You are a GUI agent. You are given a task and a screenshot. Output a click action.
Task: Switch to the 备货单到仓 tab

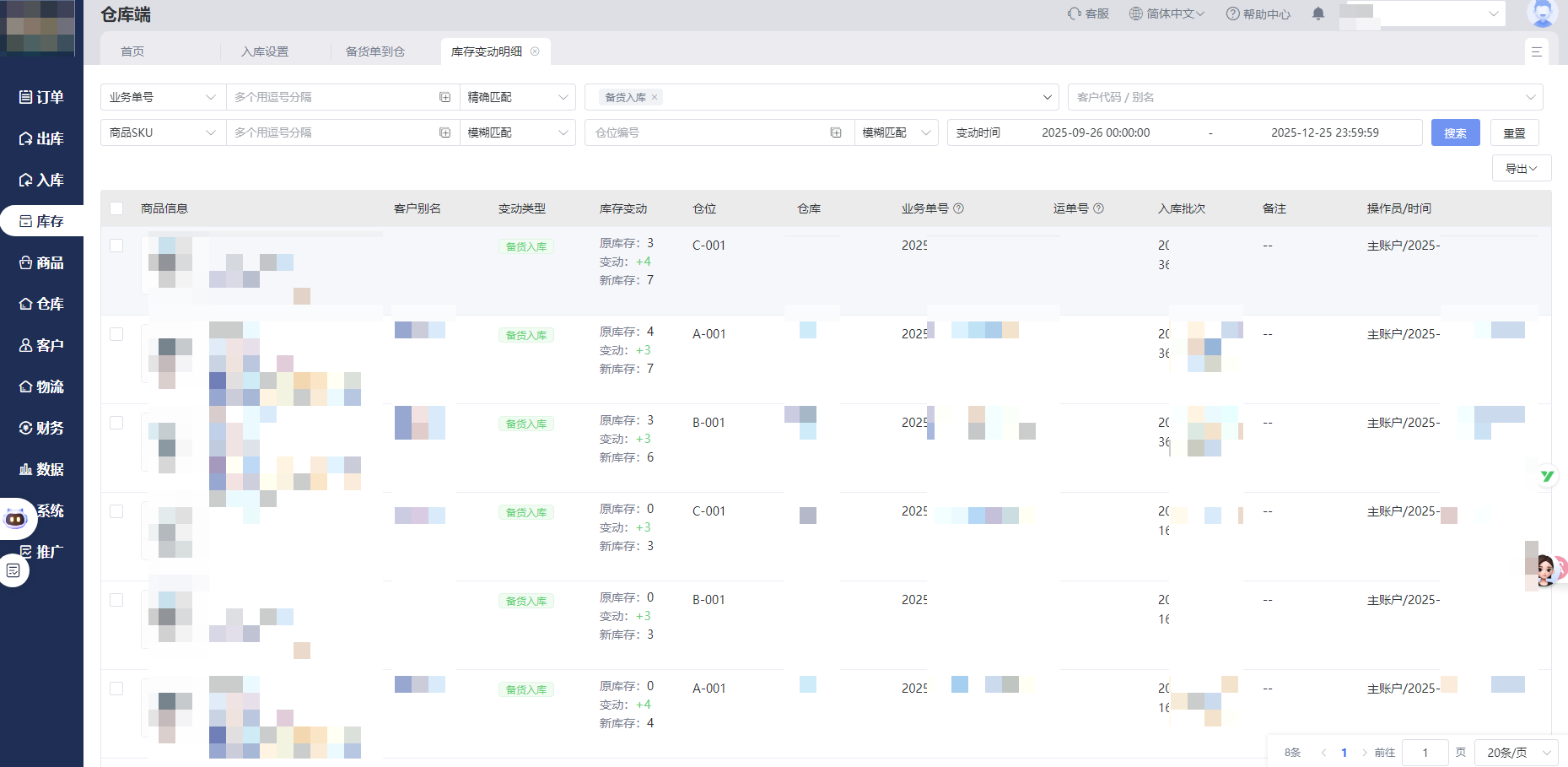click(x=375, y=51)
